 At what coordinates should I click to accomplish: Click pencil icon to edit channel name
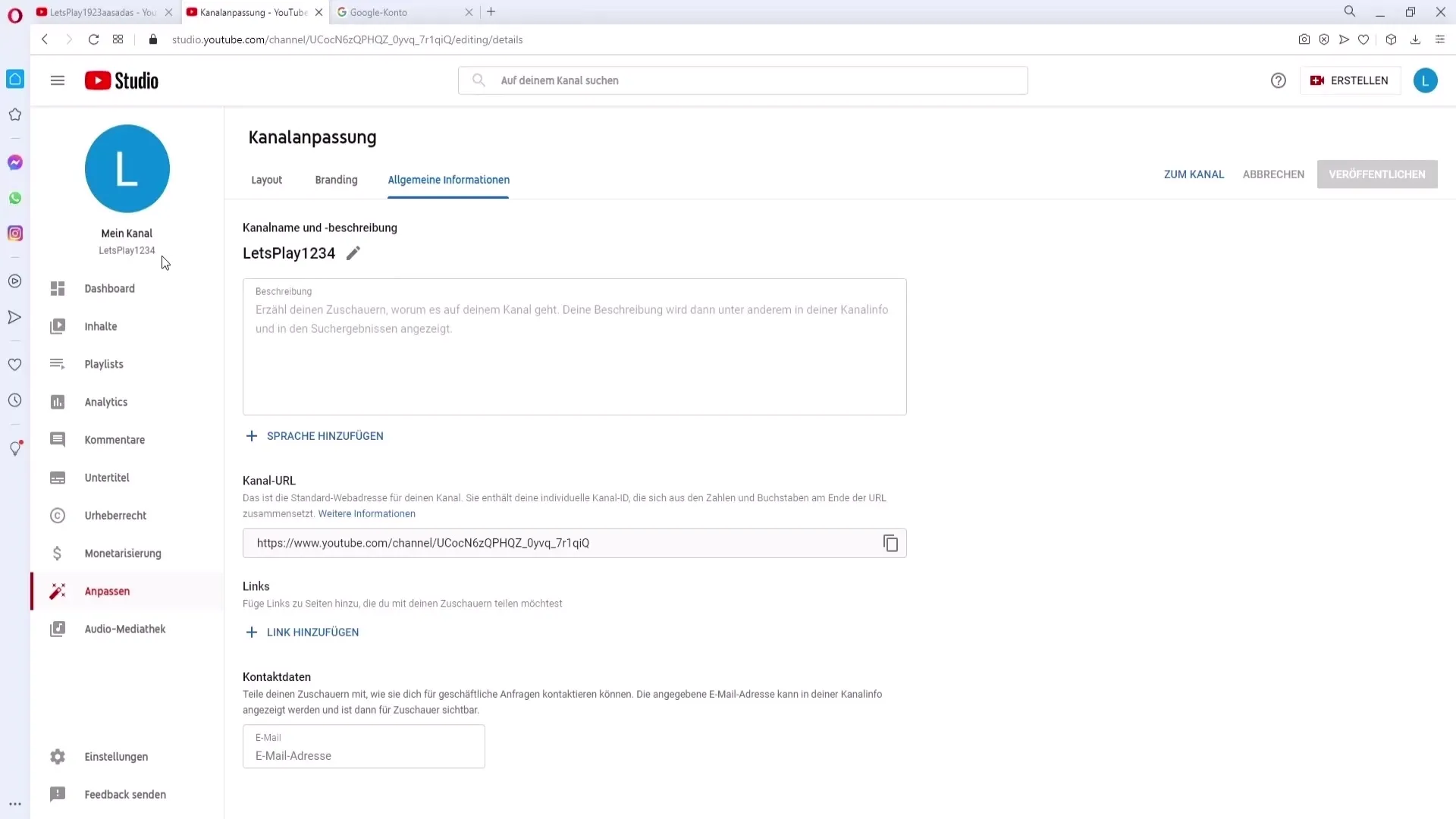coord(355,253)
